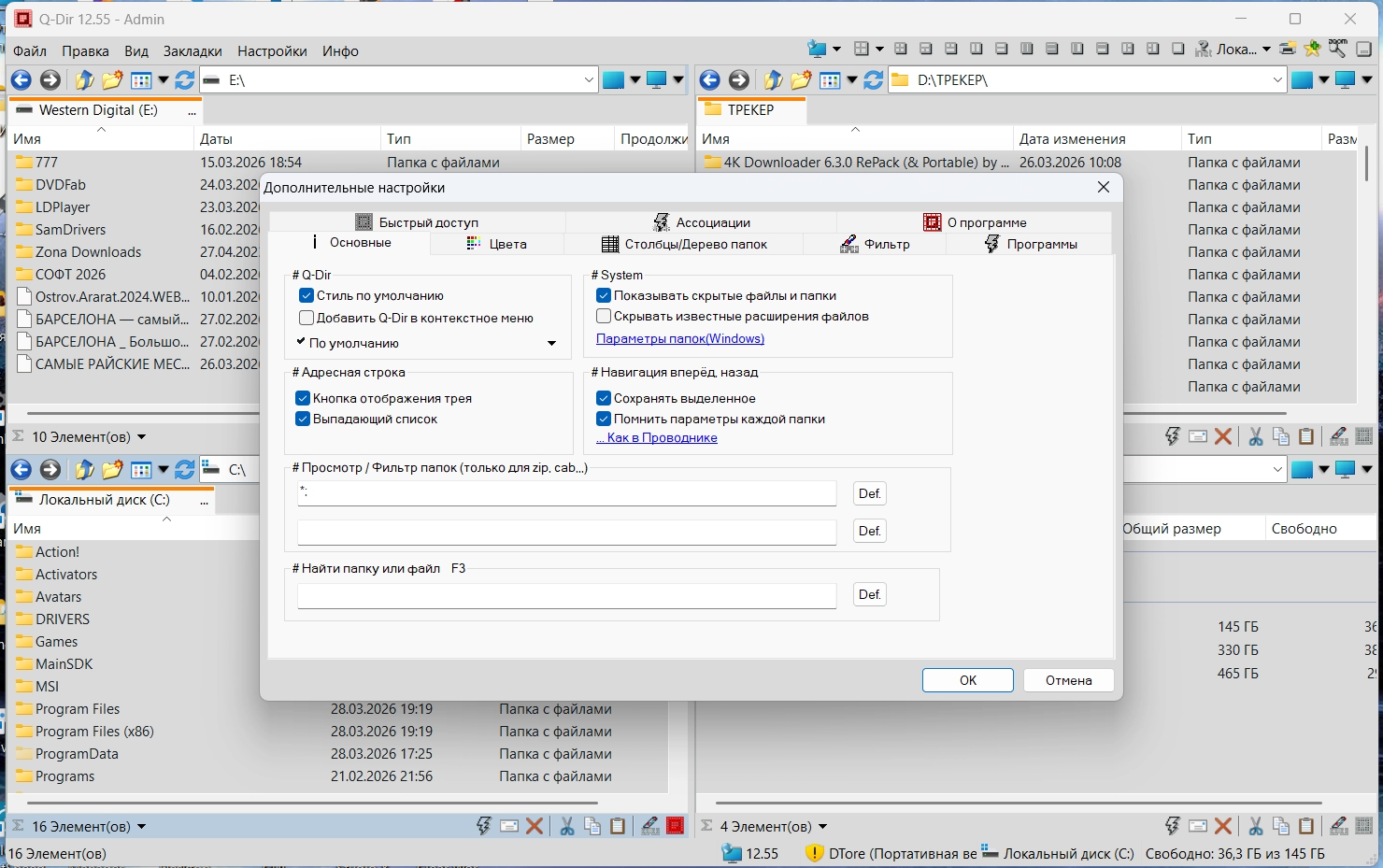Viewport: 1383px width, 868px height.
Task: Switch to the Цвета tab
Action: [x=497, y=244]
